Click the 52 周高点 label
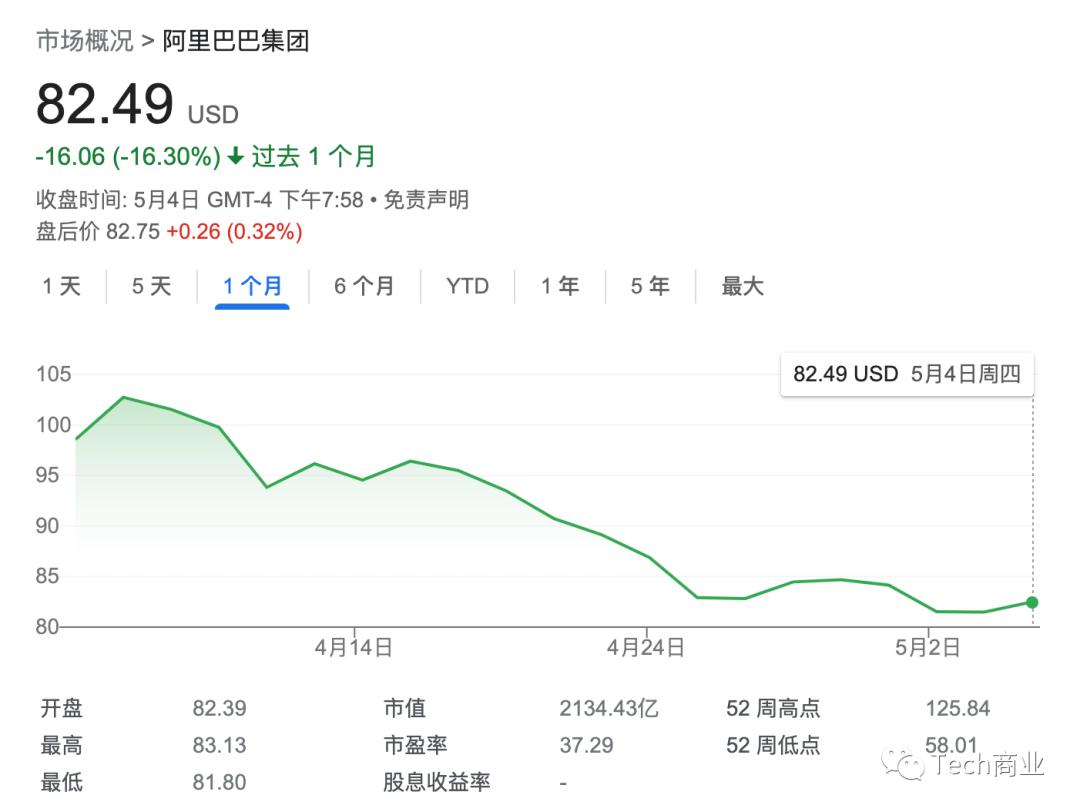1080x812 pixels. tap(773, 708)
